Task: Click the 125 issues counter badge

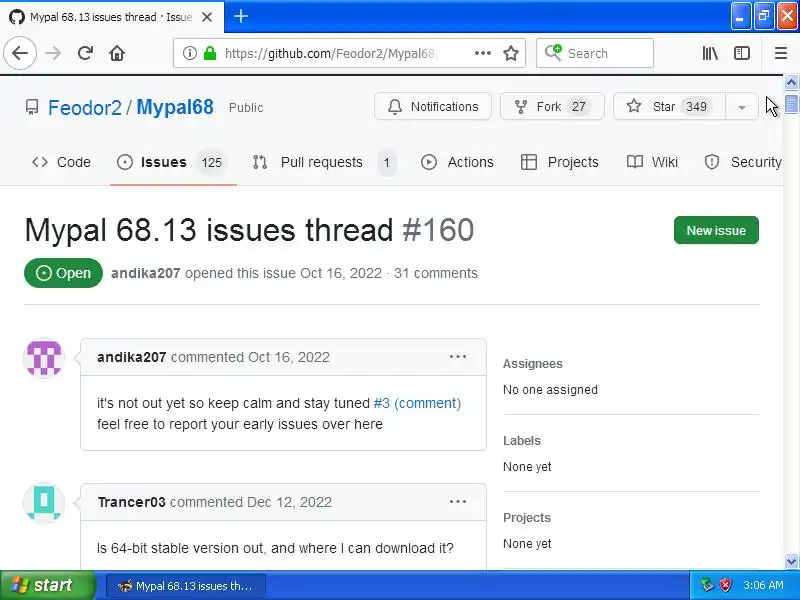Action: click(x=211, y=163)
